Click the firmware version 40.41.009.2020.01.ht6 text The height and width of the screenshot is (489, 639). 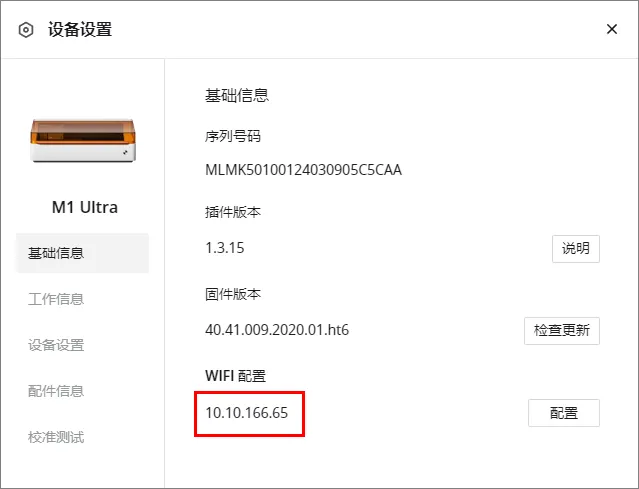tap(277, 330)
